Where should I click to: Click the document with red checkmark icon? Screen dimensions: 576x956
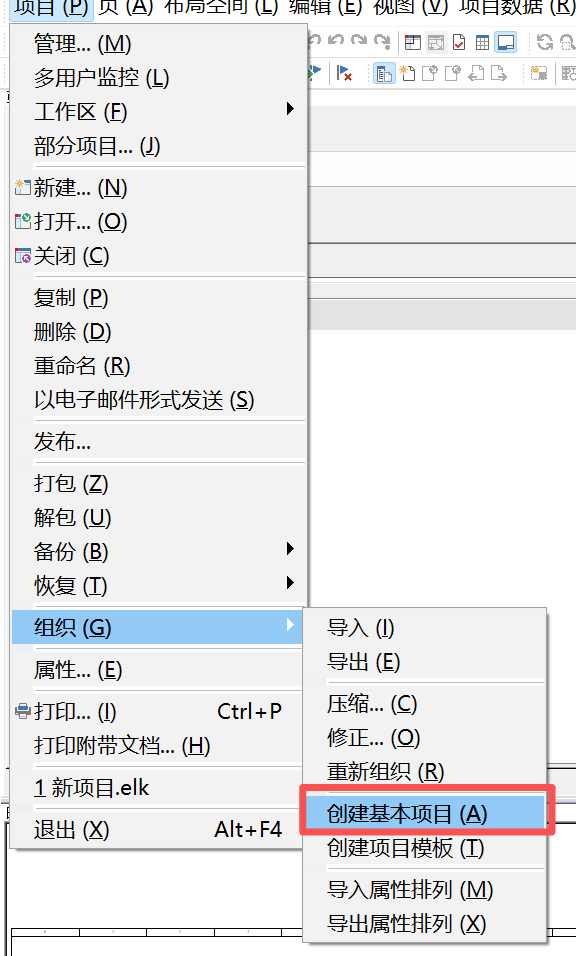point(459,42)
